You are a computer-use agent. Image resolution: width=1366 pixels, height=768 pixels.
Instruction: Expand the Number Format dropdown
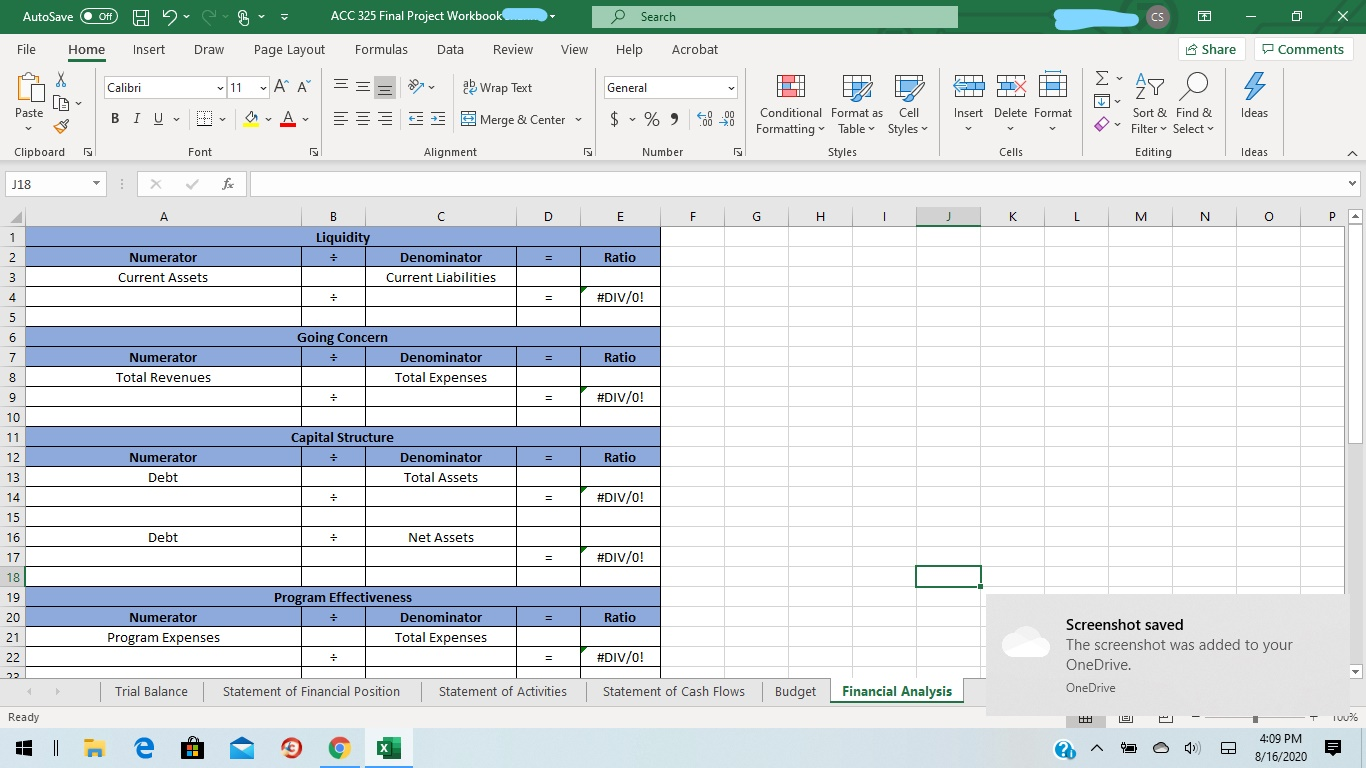729,87
